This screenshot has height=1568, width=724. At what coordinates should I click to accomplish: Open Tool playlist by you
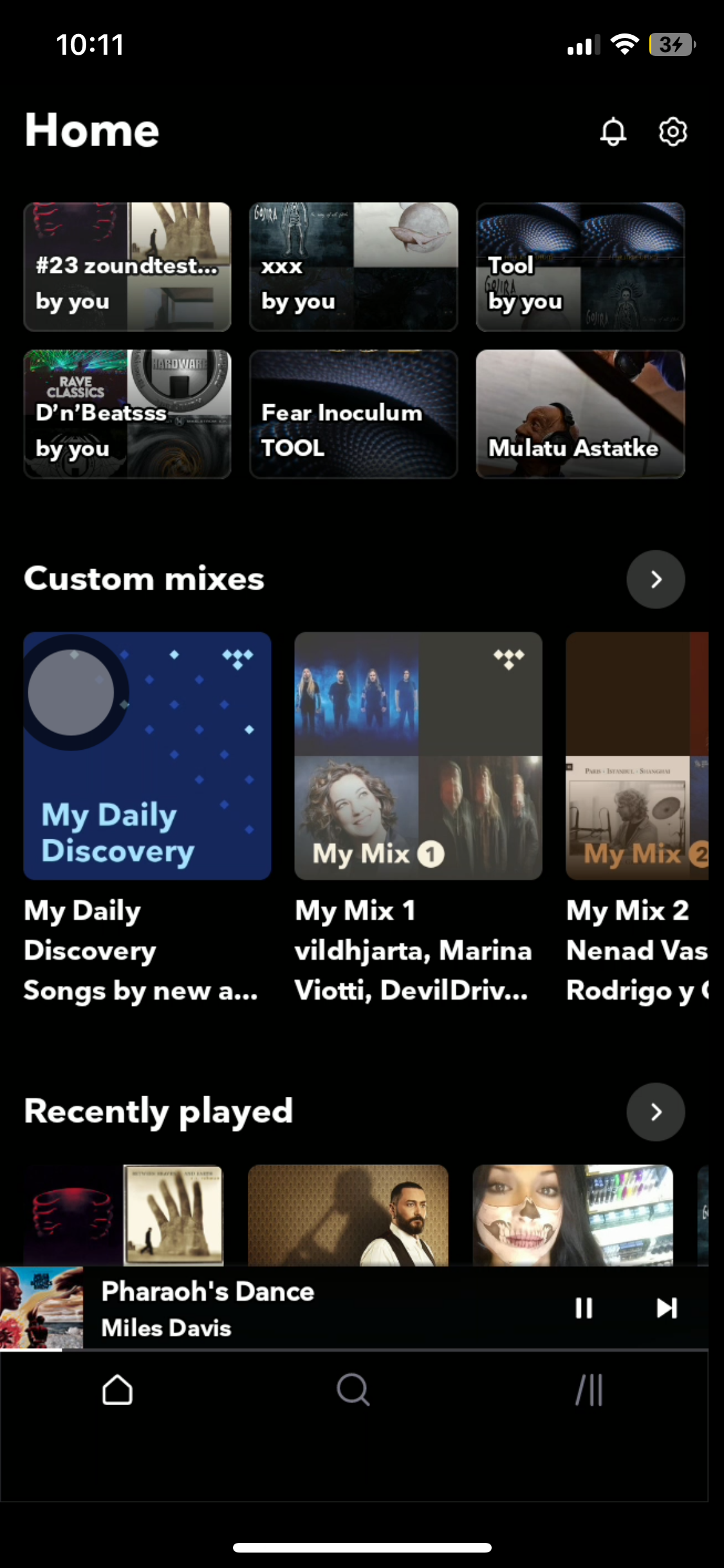[x=580, y=267]
